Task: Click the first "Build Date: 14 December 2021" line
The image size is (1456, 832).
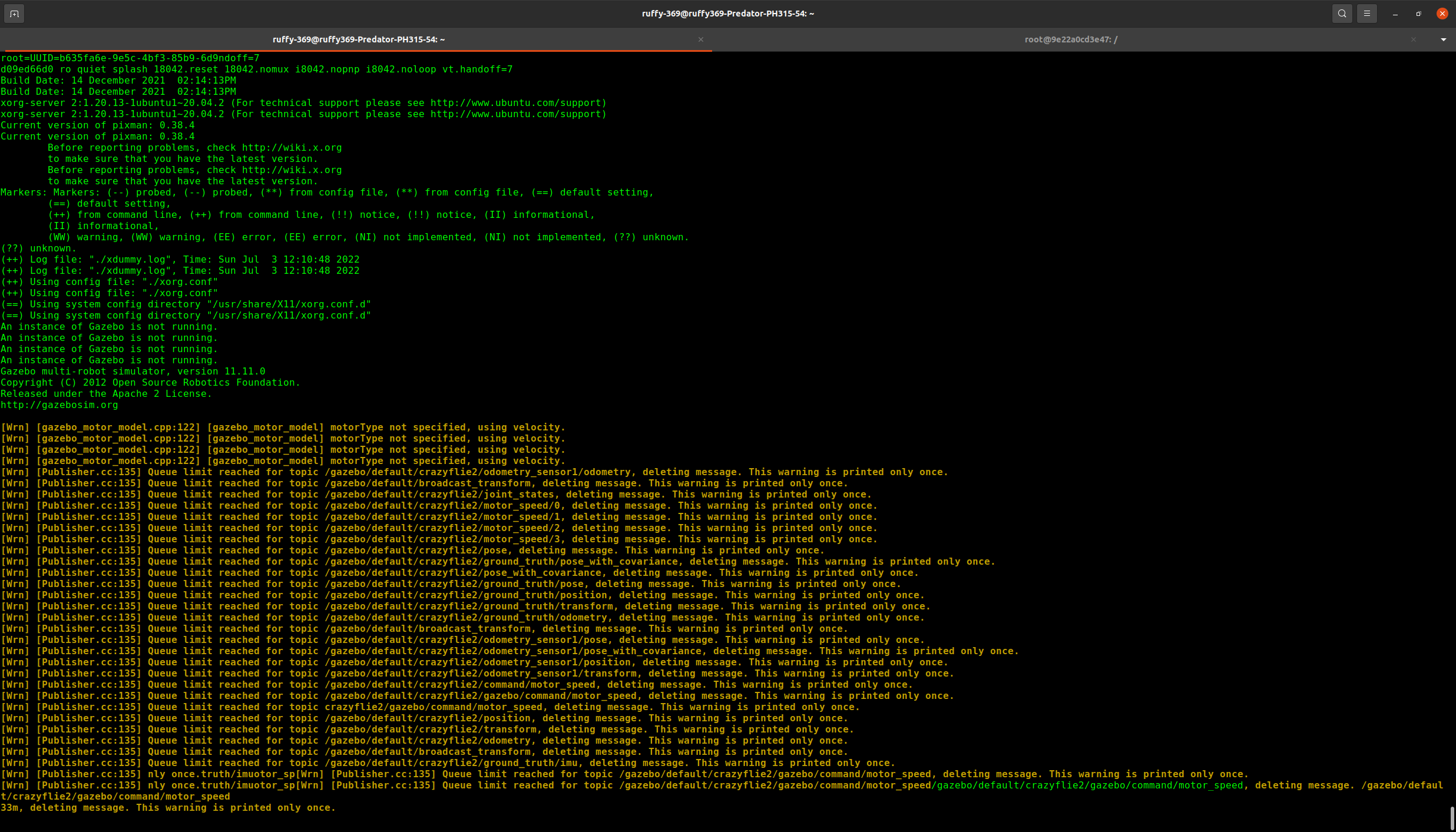Action: 118,81
